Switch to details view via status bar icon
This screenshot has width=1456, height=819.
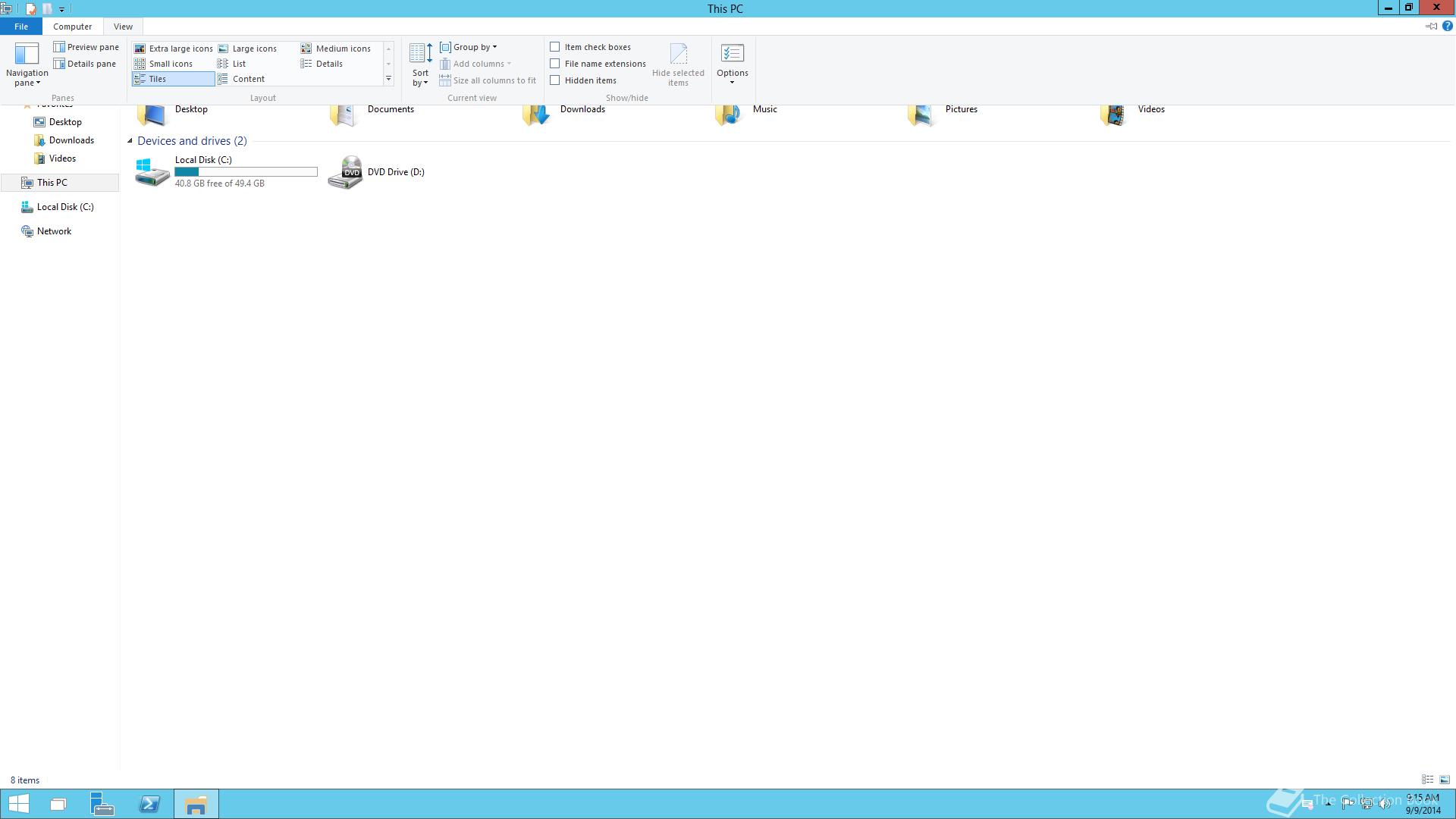click(1427, 780)
